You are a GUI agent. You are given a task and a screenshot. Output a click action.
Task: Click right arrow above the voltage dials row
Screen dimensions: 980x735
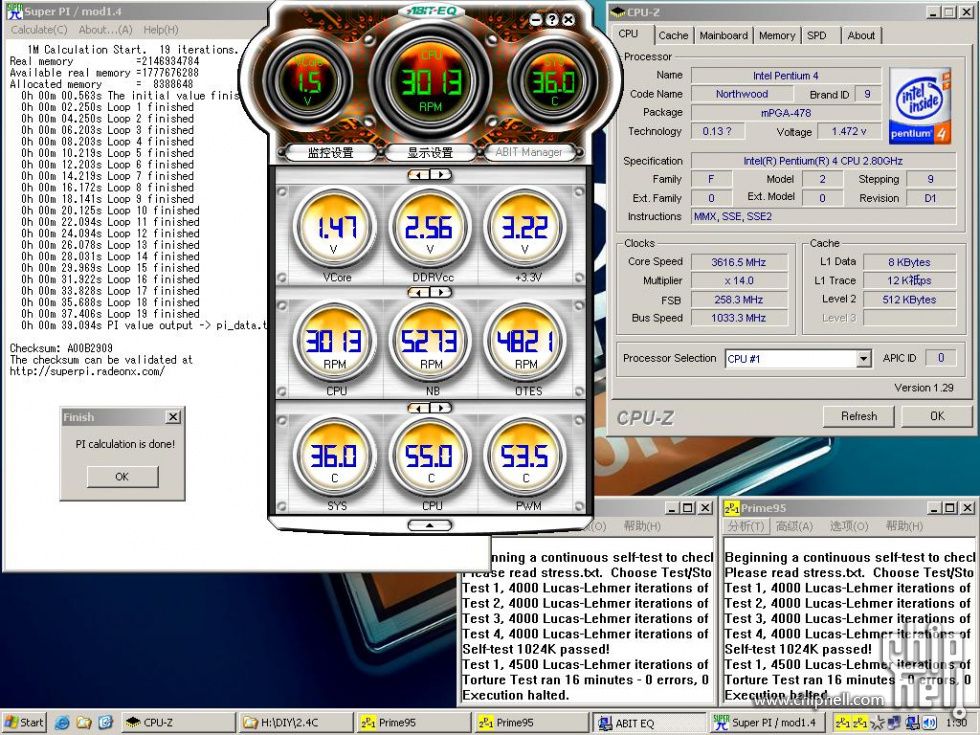point(442,175)
